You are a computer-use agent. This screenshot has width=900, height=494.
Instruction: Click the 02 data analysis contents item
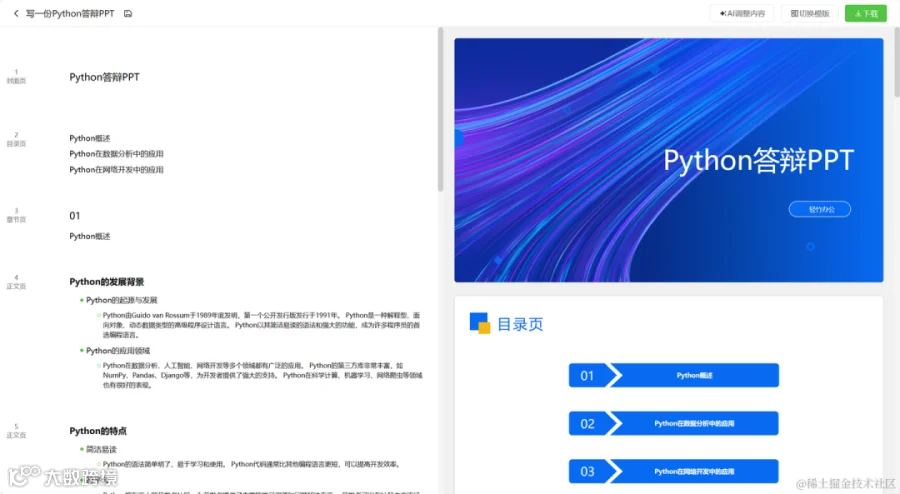[x=674, y=423]
